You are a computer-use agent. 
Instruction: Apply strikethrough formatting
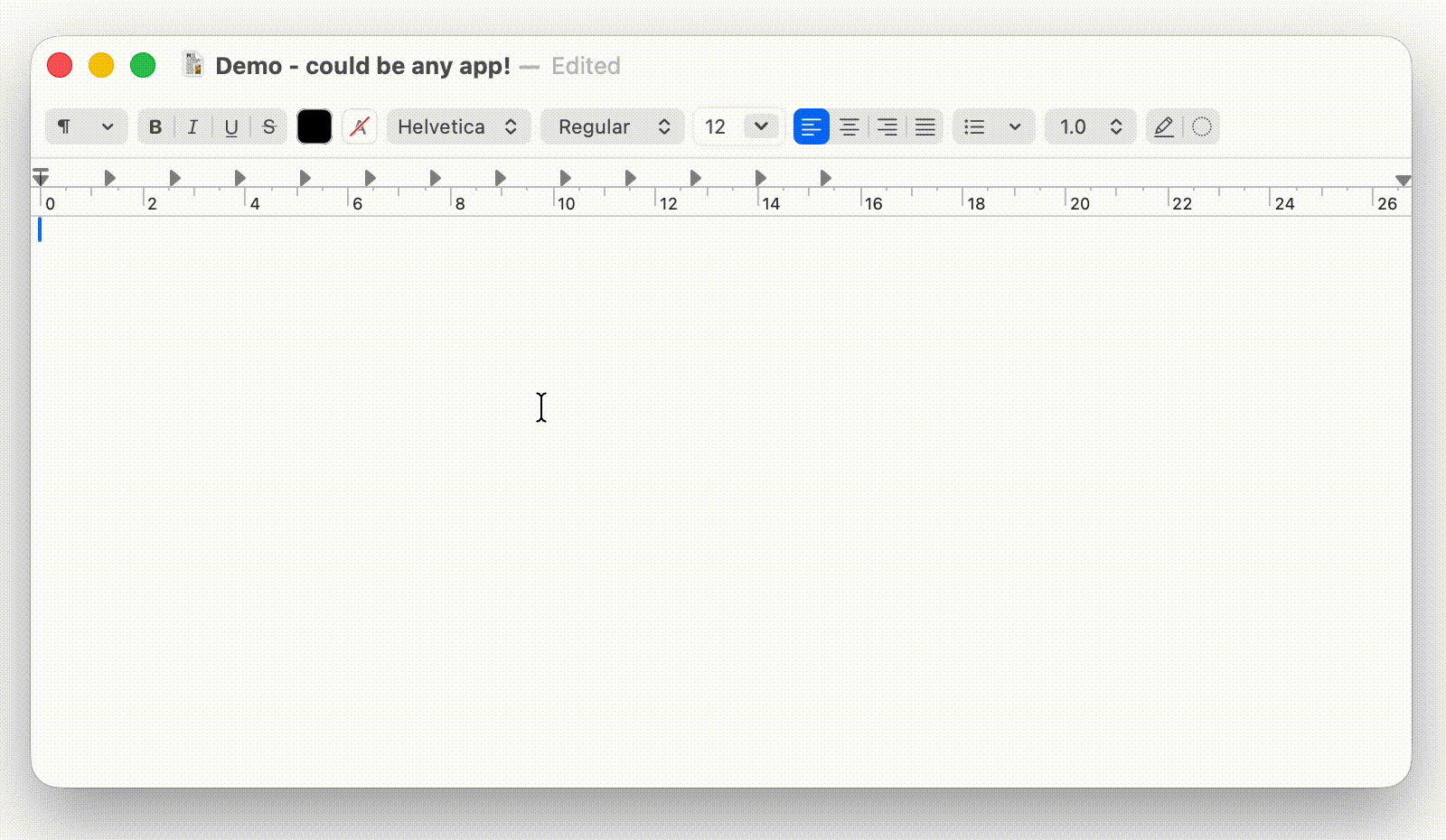(x=268, y=126)
